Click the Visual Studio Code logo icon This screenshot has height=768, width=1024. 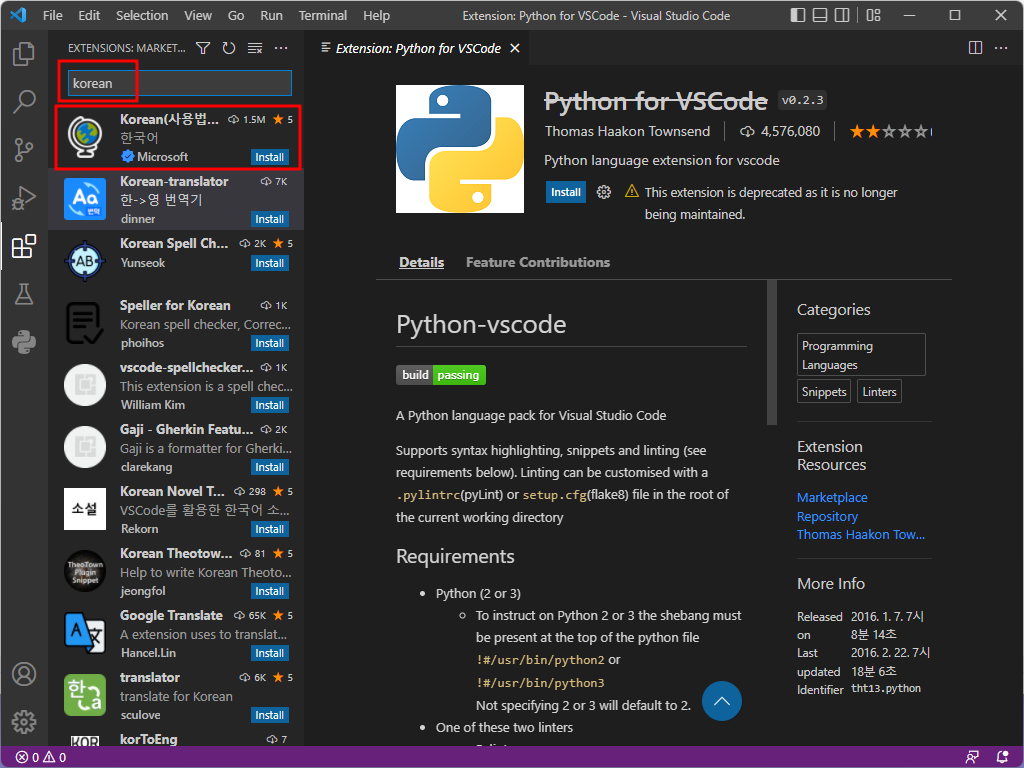[18, 15]
